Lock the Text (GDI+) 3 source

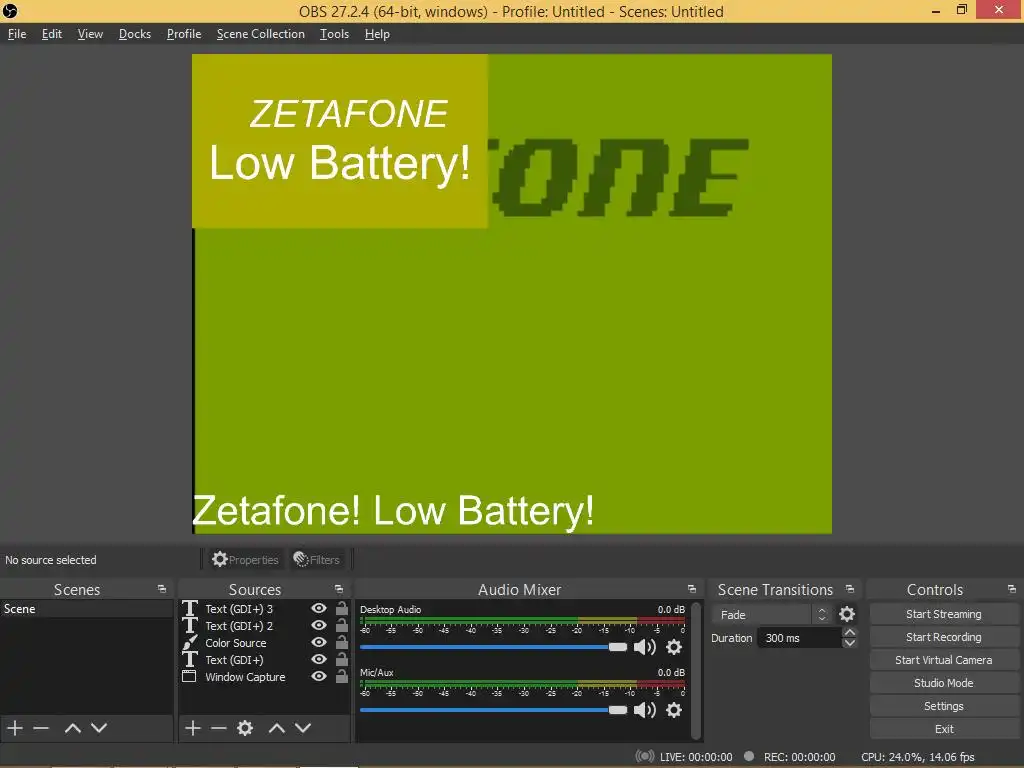pyautogui.click(x=342, y=609)
